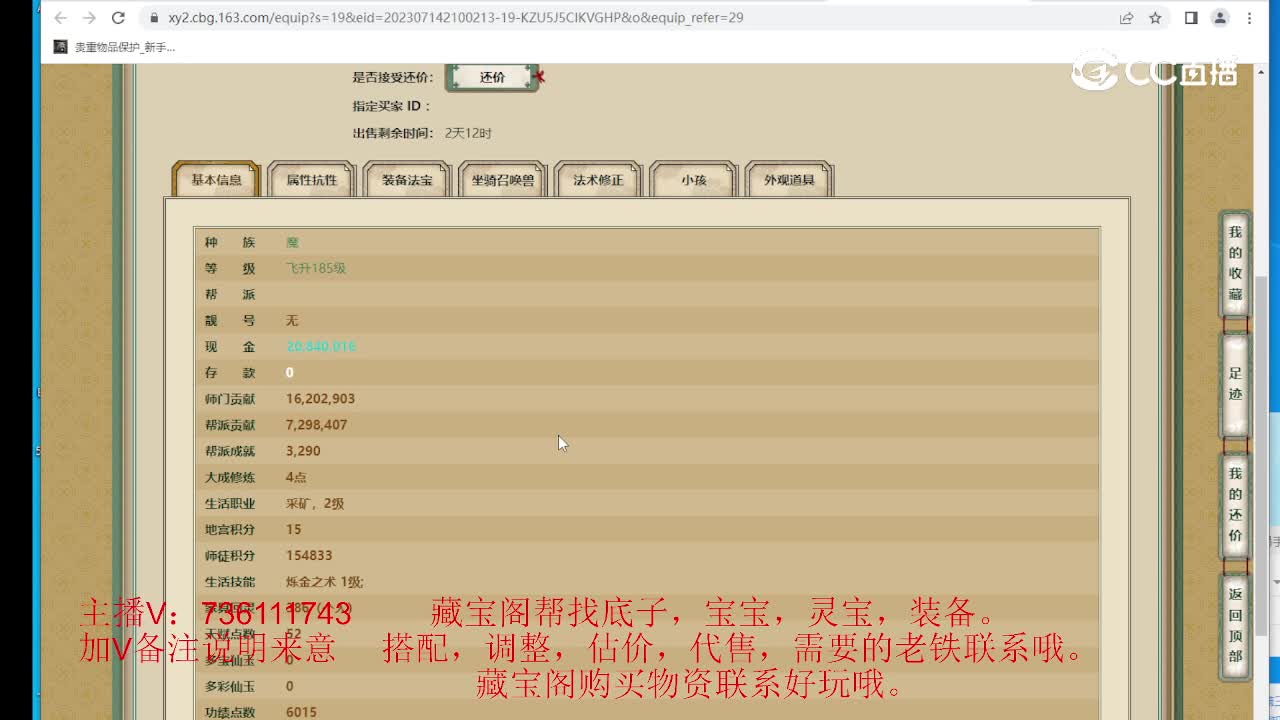This screenshot has width=1280, height=720.
Task: Bookmark this page with the star icon
Action: [1155, 18]
